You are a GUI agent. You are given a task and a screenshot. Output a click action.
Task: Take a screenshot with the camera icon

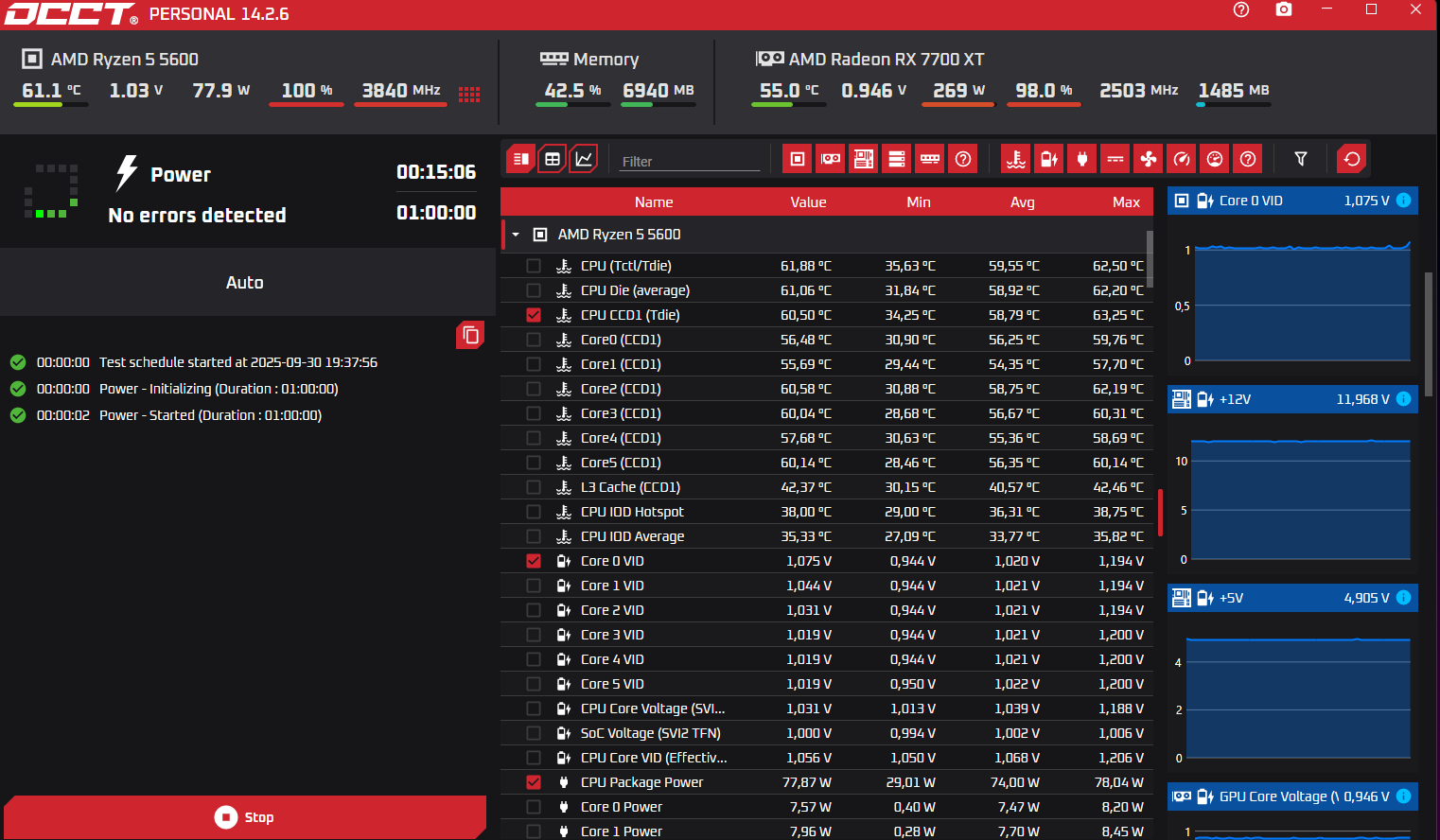[1284, 9]
